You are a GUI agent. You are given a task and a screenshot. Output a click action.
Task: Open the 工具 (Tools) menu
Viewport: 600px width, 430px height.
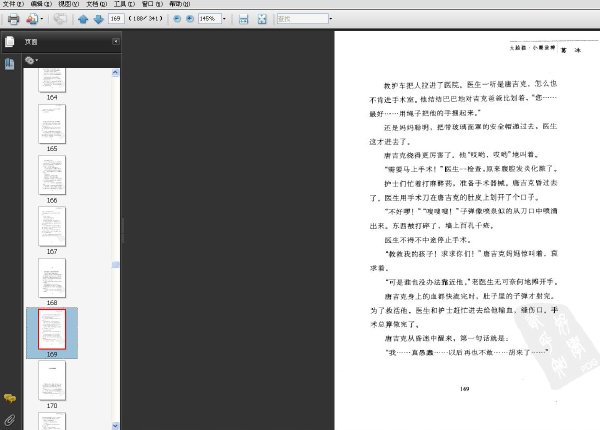point(124,4)
